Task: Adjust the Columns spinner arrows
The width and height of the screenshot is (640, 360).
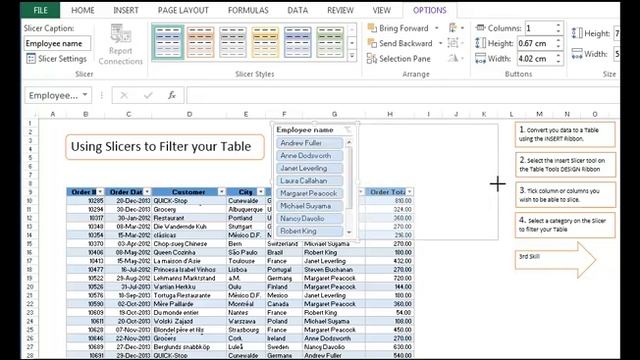Action: 558,28
